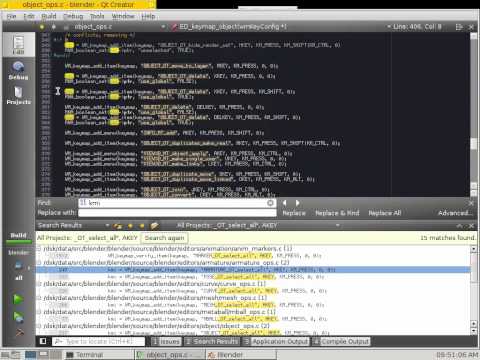Click the Find text field
The image size is (480, 360).
coord(177,203)
